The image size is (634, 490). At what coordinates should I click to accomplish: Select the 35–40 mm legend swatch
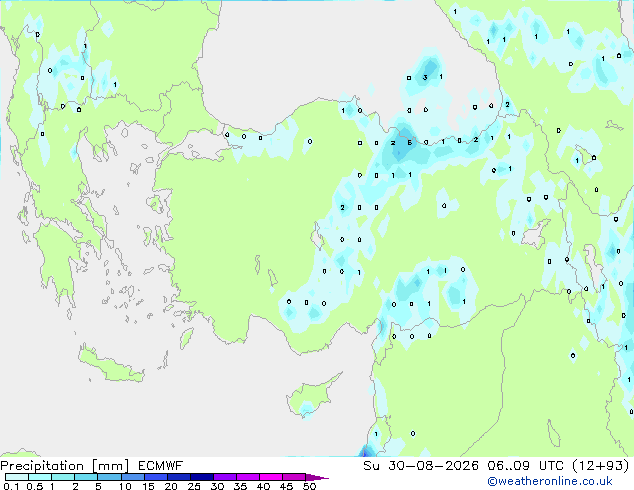pos(247,477)
